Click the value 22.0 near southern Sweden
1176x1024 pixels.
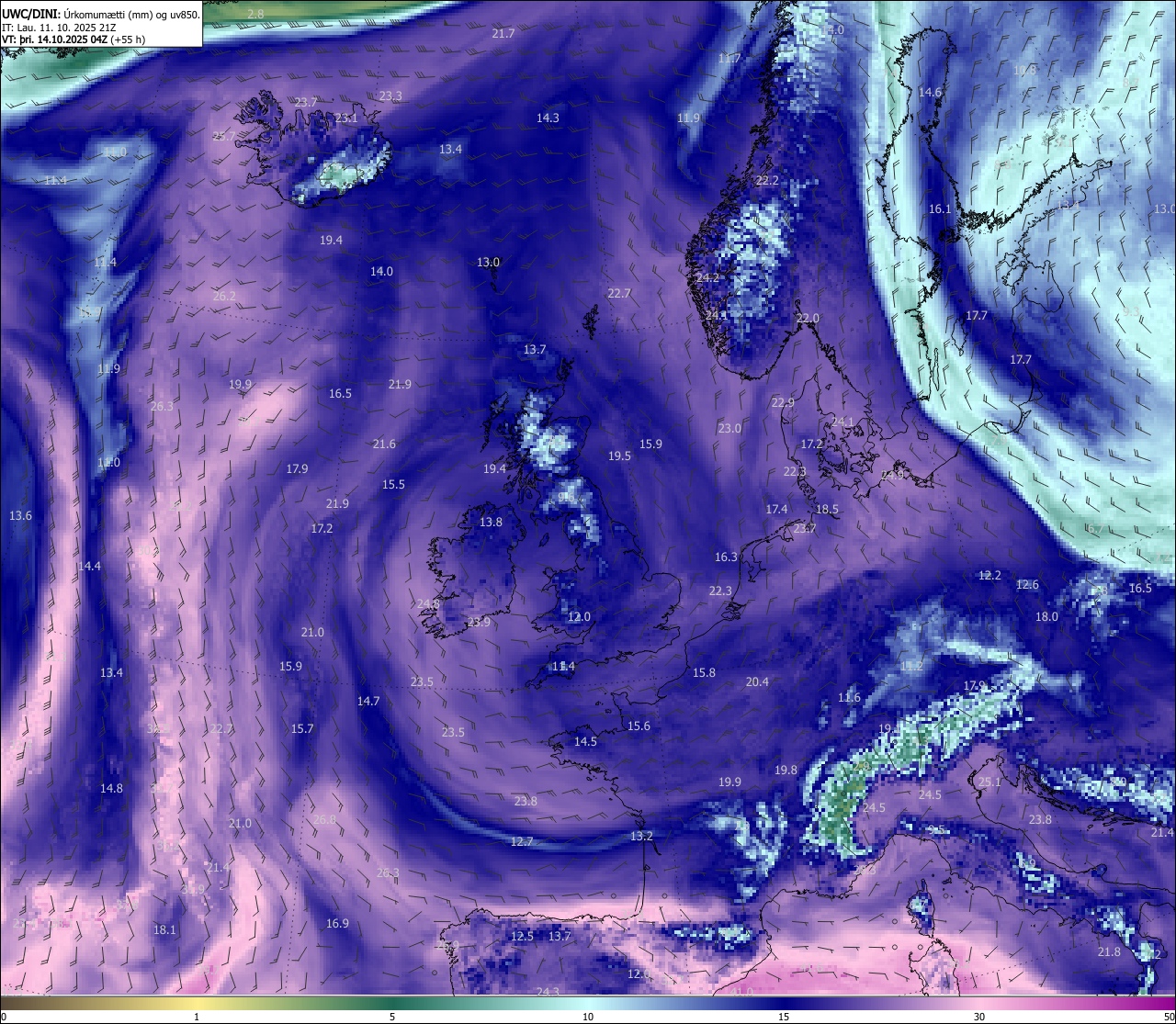(808, 319)
